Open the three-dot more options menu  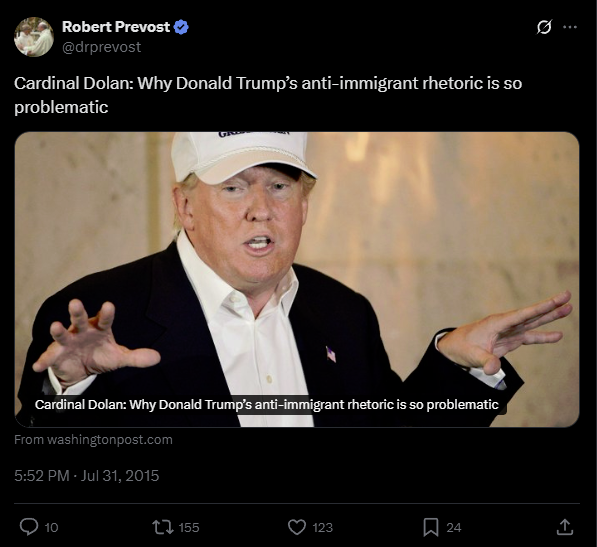pyautogui.click(x=570, y=27)
